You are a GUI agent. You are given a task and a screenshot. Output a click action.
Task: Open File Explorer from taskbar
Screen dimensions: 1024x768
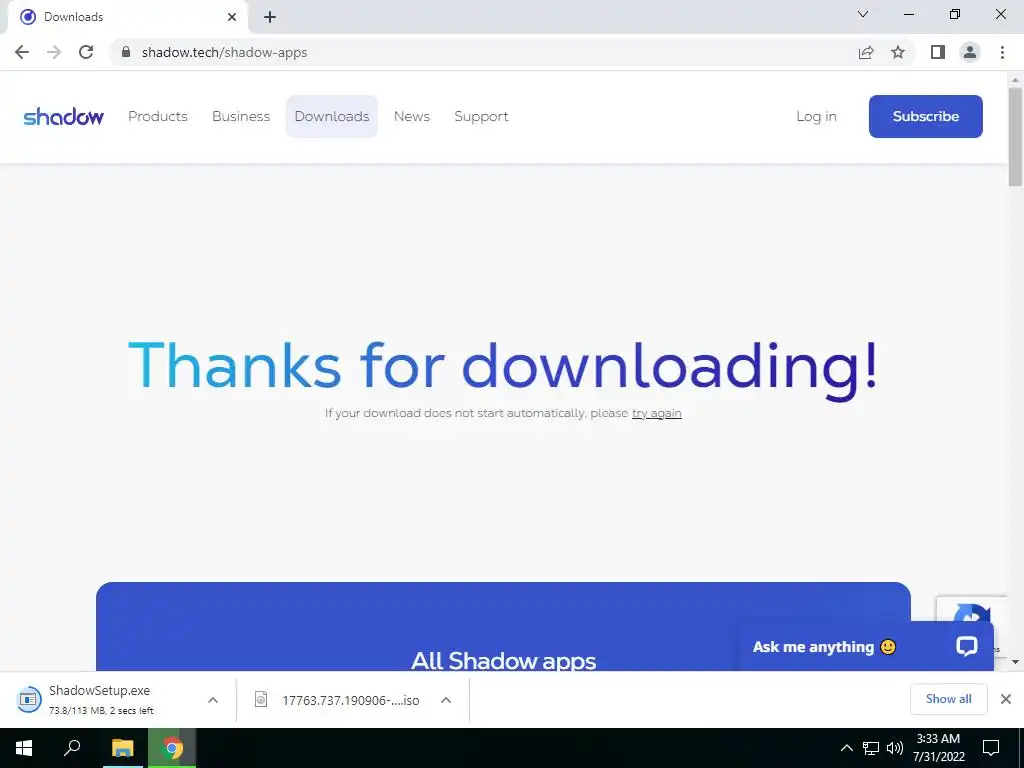[122, 748]
